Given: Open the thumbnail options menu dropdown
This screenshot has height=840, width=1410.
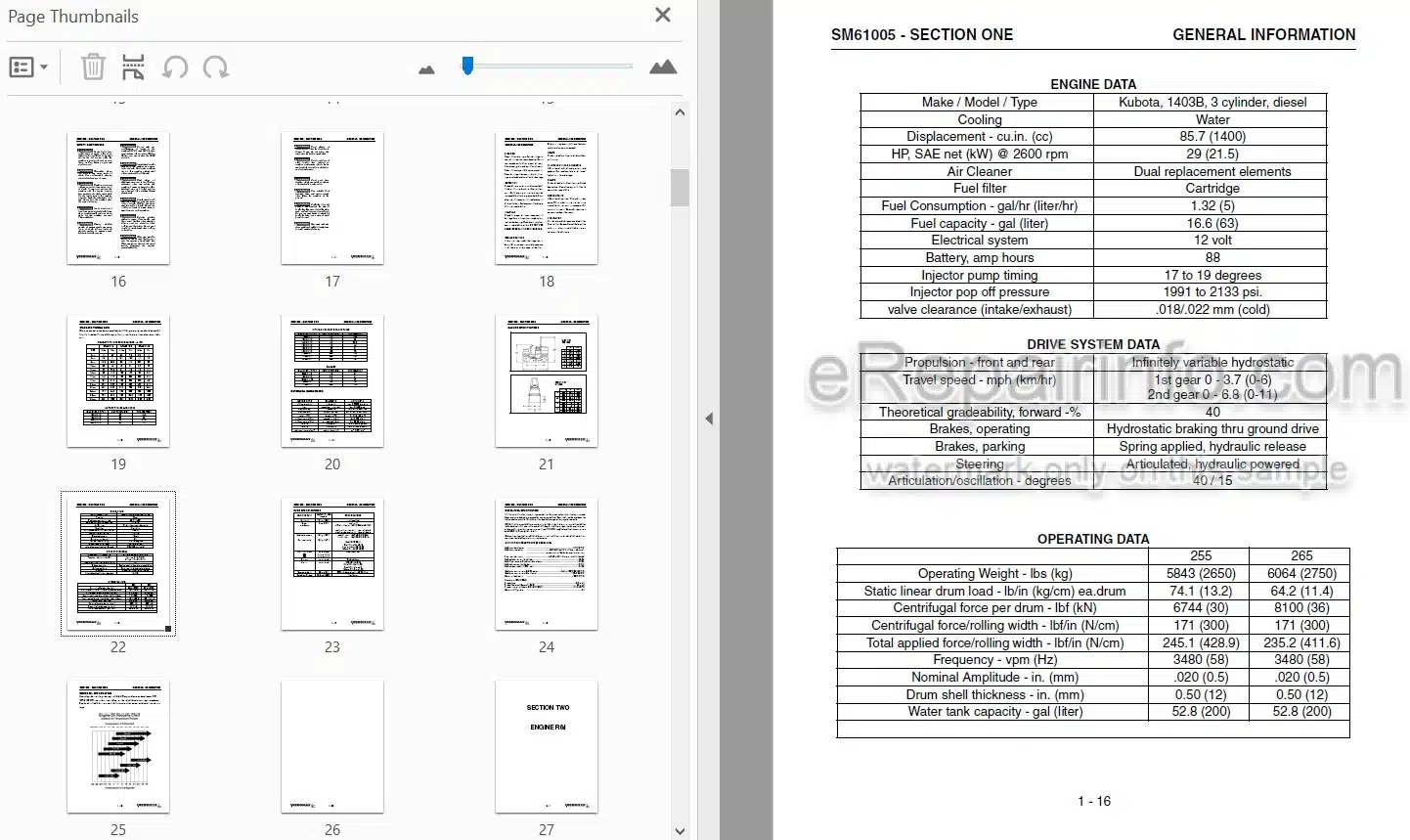Looking at the screenshot, I should 27,67.
